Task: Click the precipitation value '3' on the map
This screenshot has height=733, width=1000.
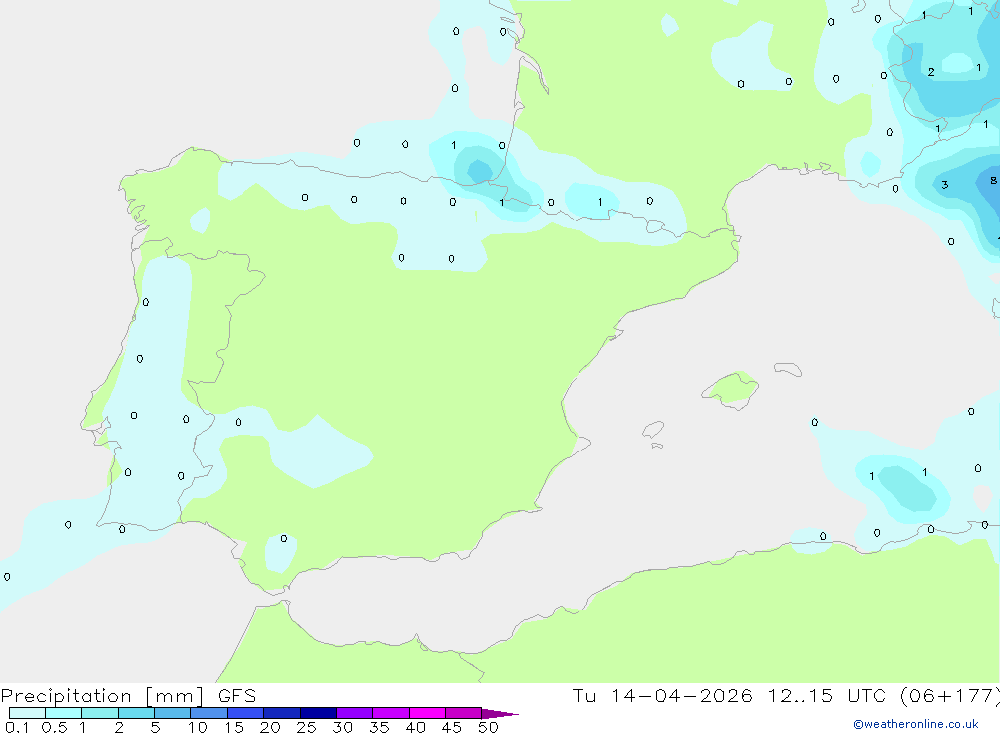Action: (945, 185)
